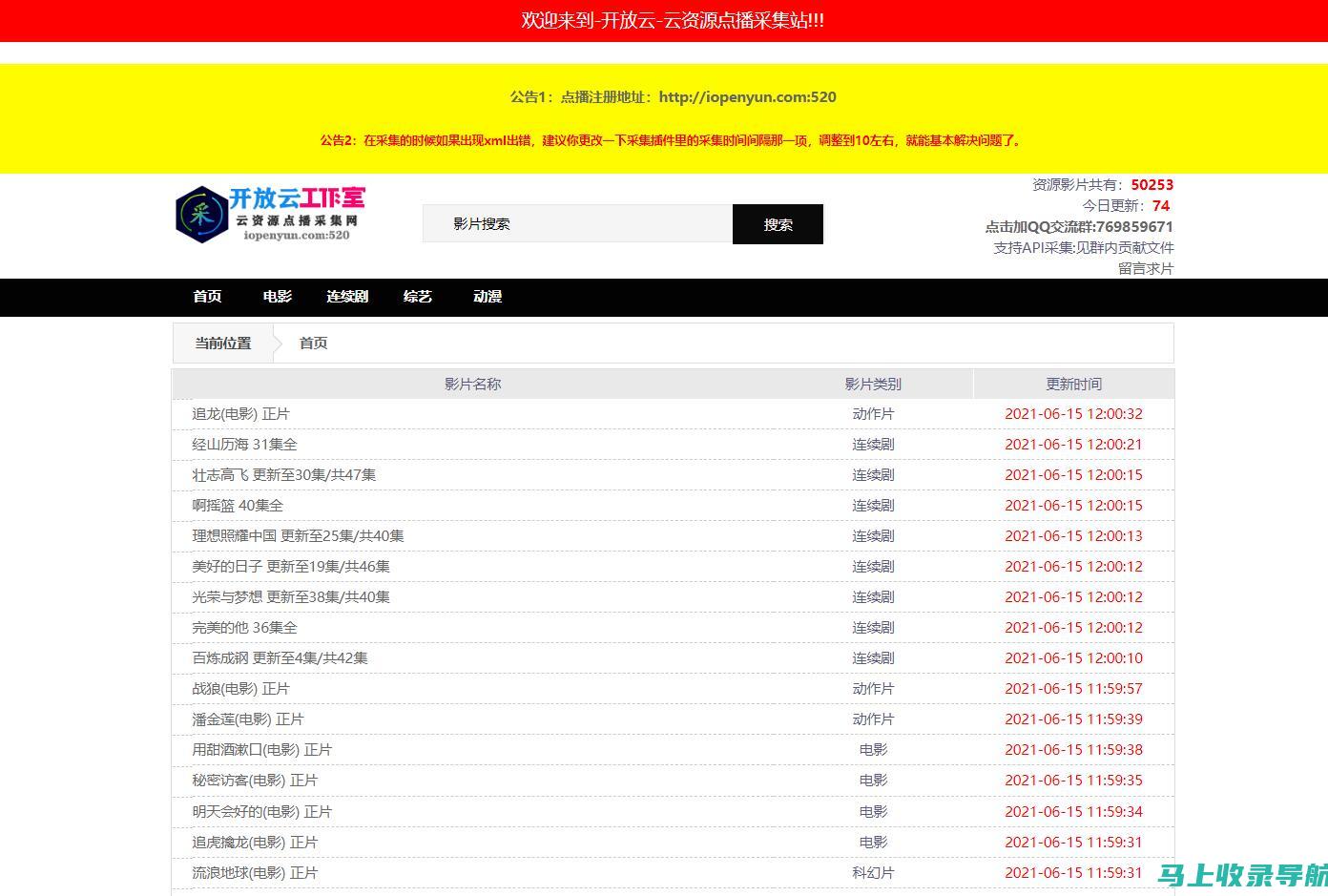1328x896 pixels.
Task: Click the http://iopenyun.com:520 announcement address
Action: click(747, 96)
